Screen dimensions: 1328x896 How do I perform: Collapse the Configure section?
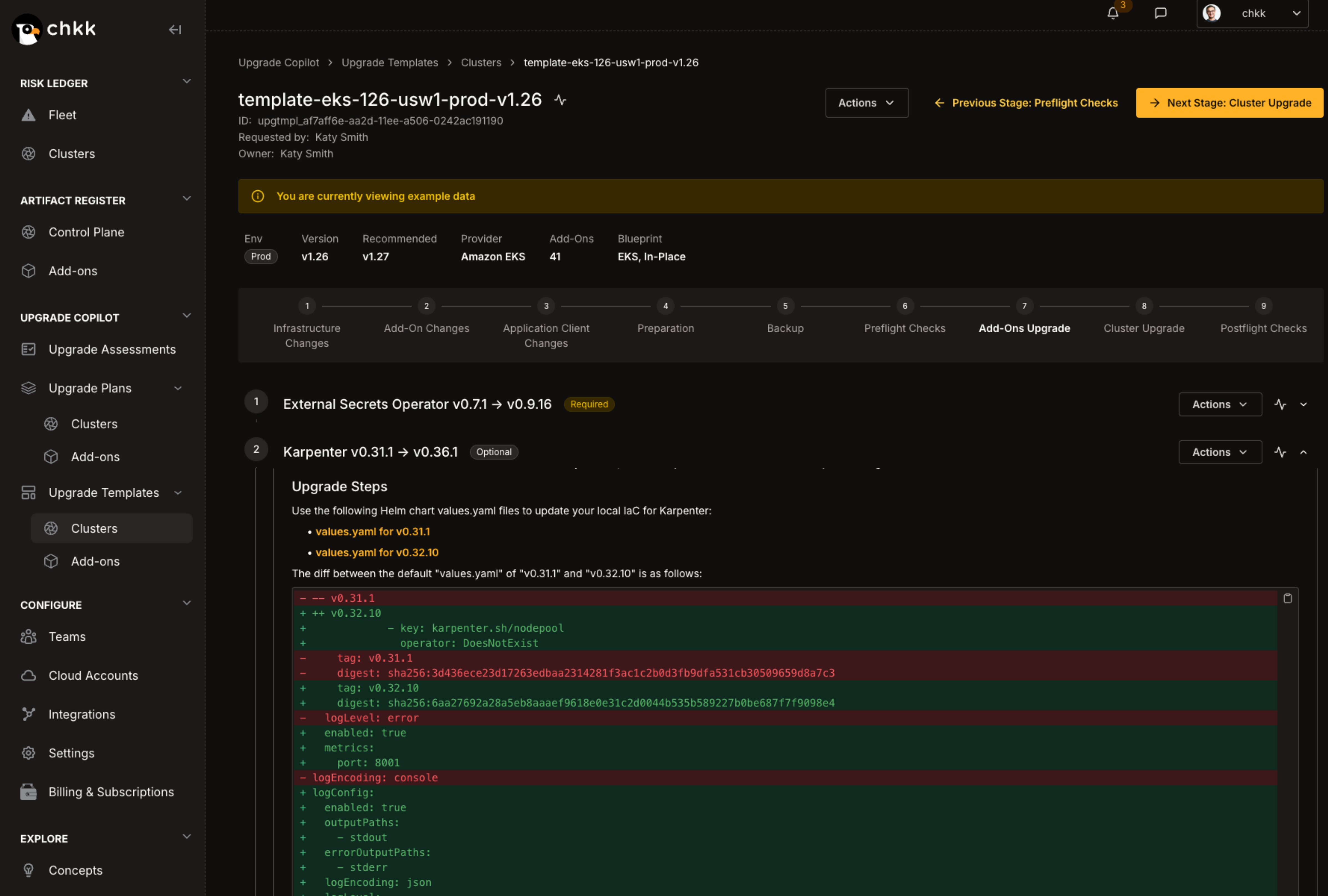186,603
